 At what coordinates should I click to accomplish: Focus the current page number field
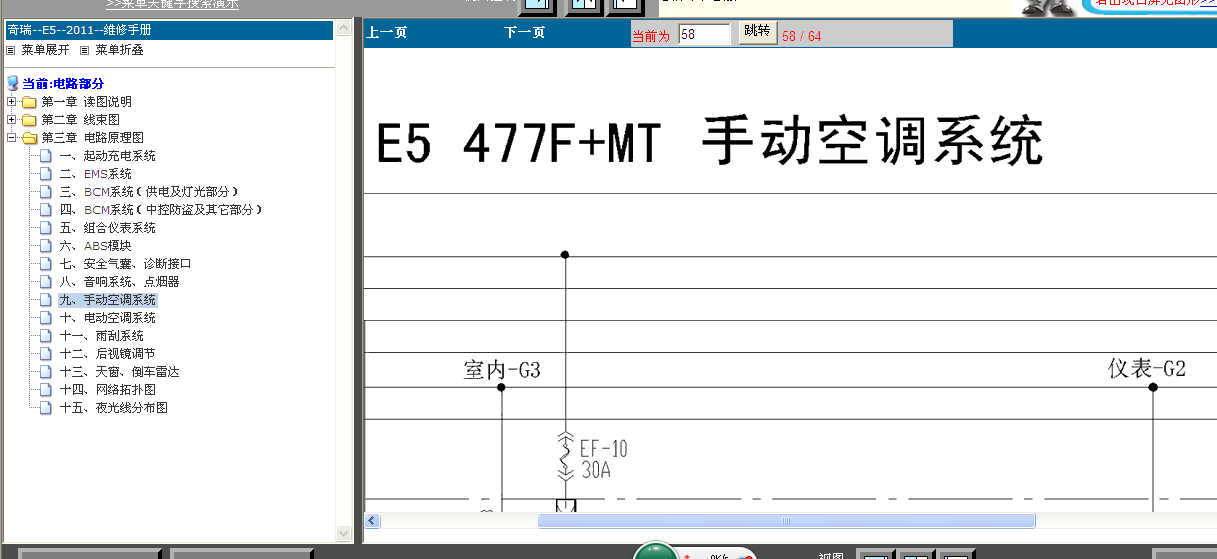point(705,34)
